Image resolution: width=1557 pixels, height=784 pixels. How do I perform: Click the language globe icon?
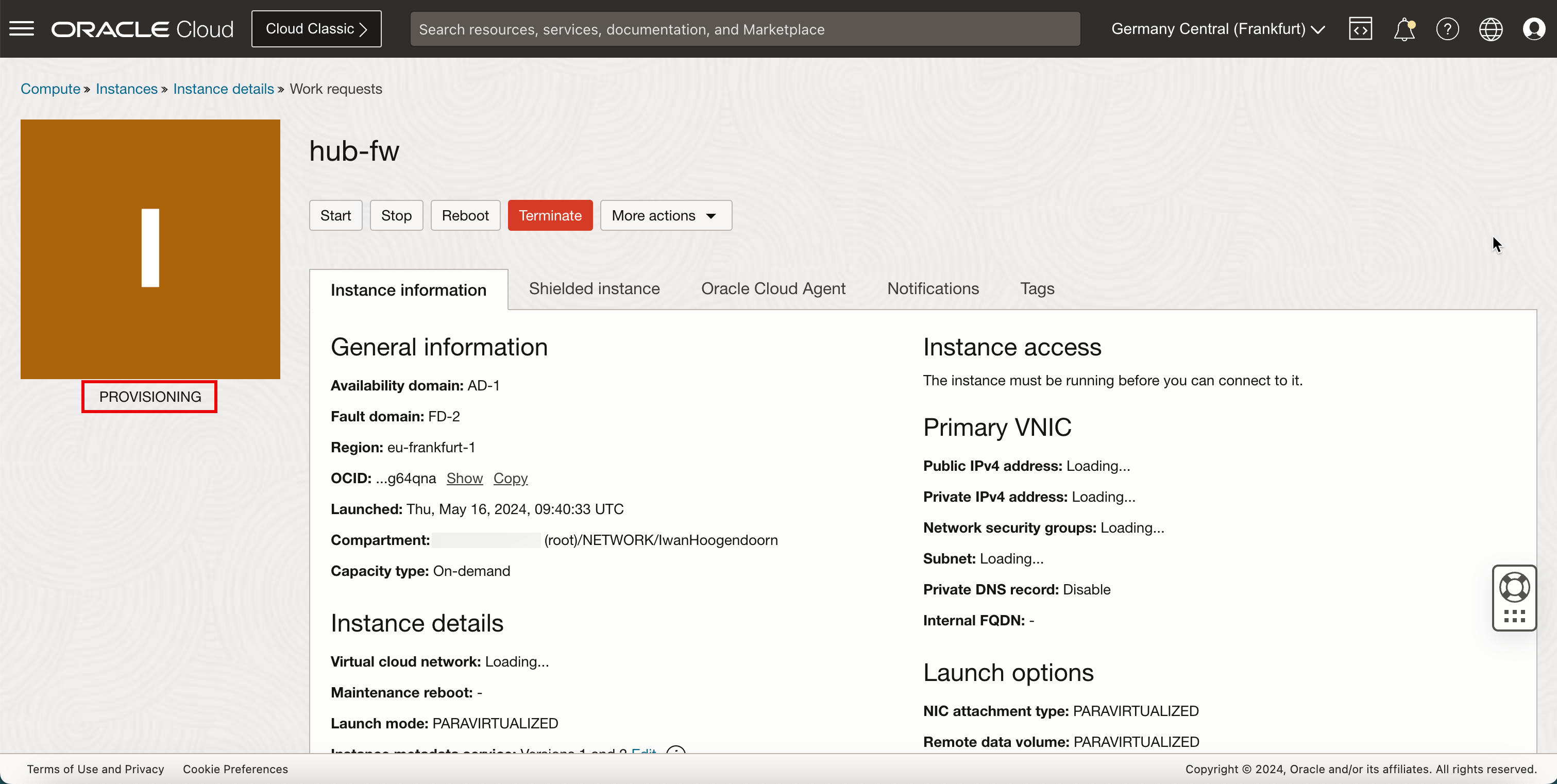1491,29
